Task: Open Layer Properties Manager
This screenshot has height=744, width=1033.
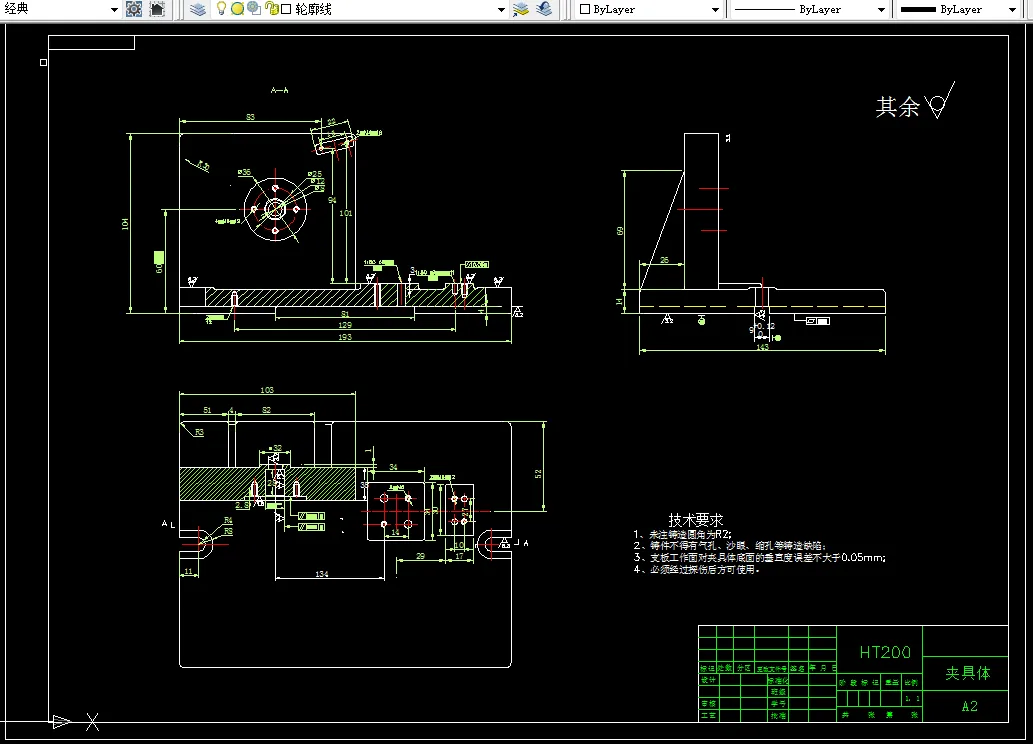Action: 198,9
